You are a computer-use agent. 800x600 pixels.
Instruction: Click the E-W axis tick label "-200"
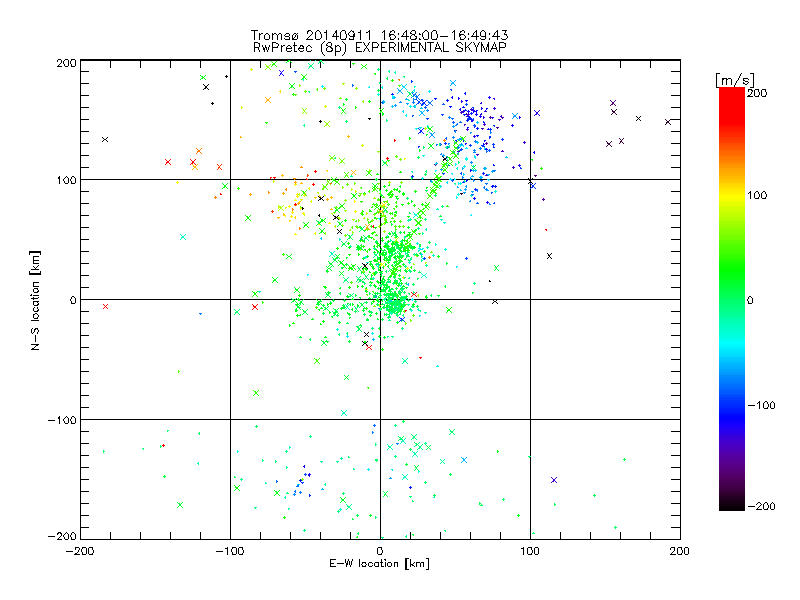(80, 551)
